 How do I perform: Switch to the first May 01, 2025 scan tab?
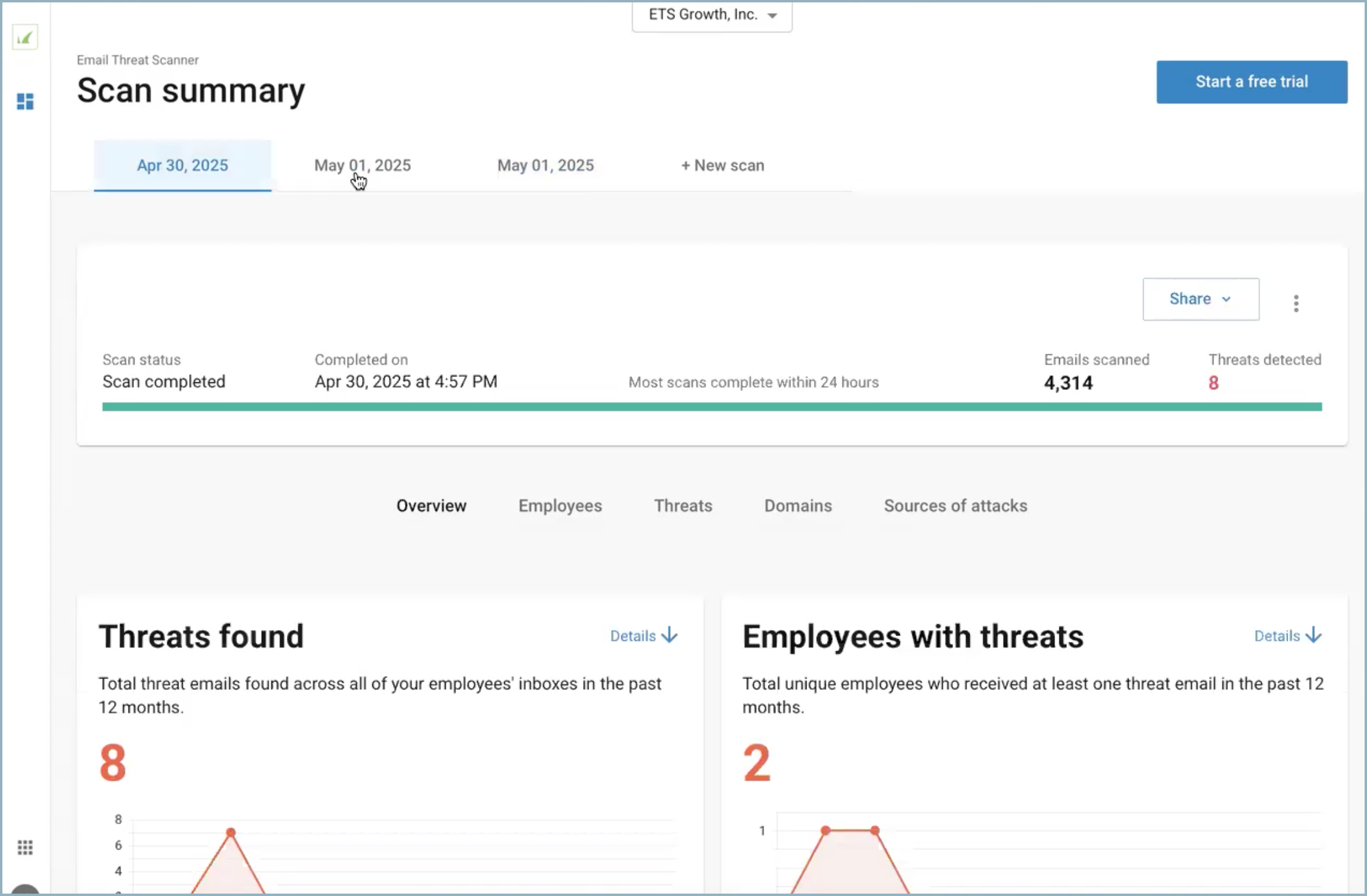(x=363, y=165)
